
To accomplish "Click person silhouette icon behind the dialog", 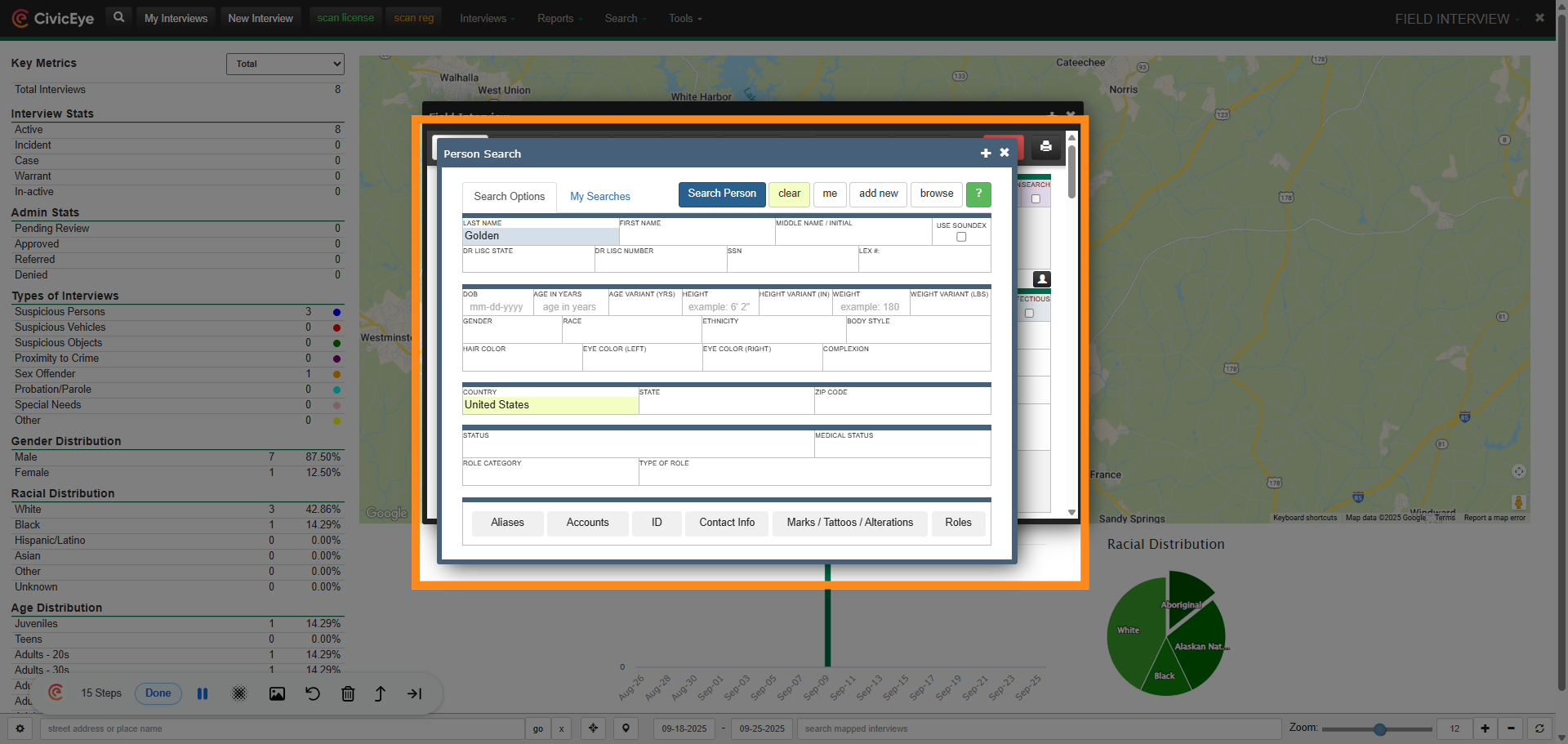I will click(x=1042, y=279).
